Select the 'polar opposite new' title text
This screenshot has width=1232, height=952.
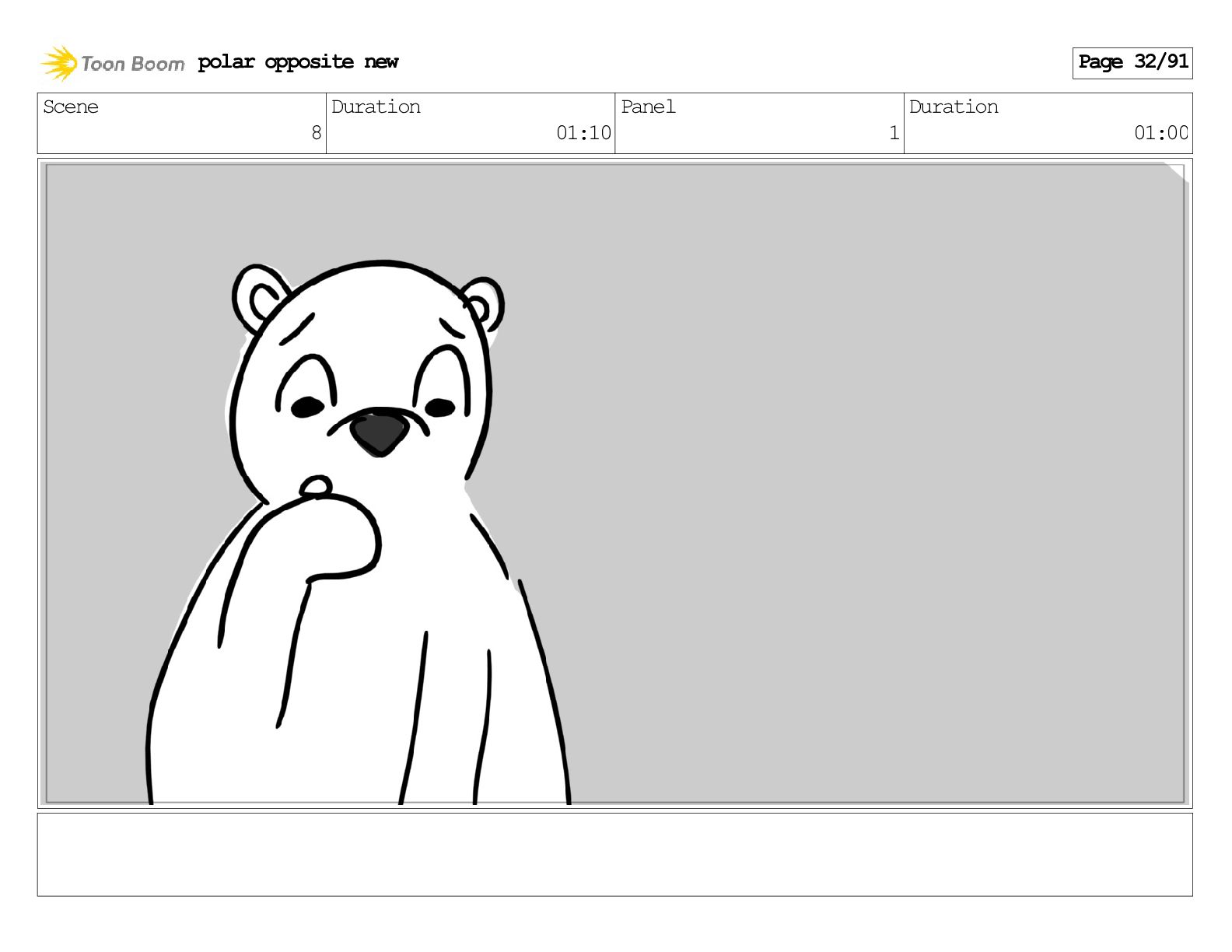(298, 62)
